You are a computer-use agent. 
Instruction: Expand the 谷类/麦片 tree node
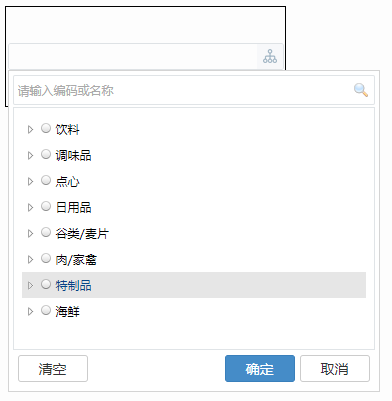[x=30, y=233]
